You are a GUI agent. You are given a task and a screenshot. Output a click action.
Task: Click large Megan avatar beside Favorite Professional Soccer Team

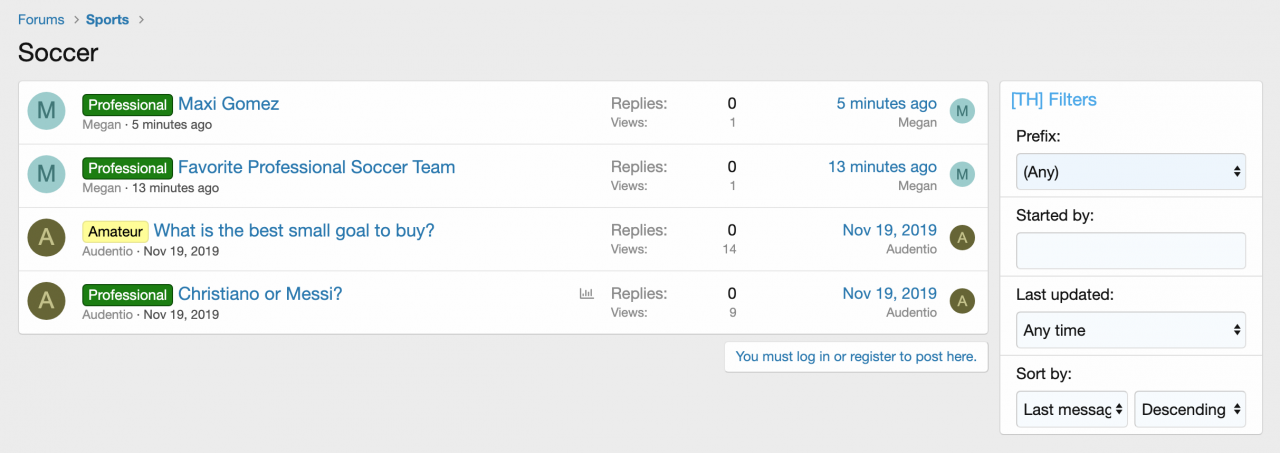(46, 174)
